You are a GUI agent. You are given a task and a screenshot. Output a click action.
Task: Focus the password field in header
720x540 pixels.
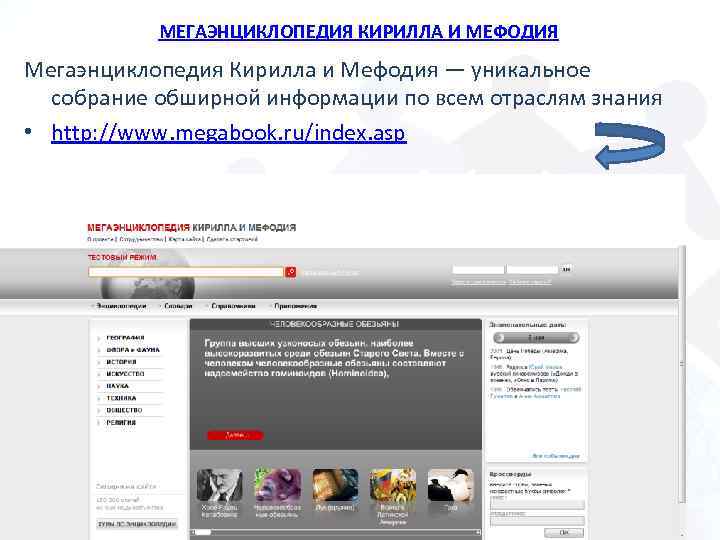533,270
